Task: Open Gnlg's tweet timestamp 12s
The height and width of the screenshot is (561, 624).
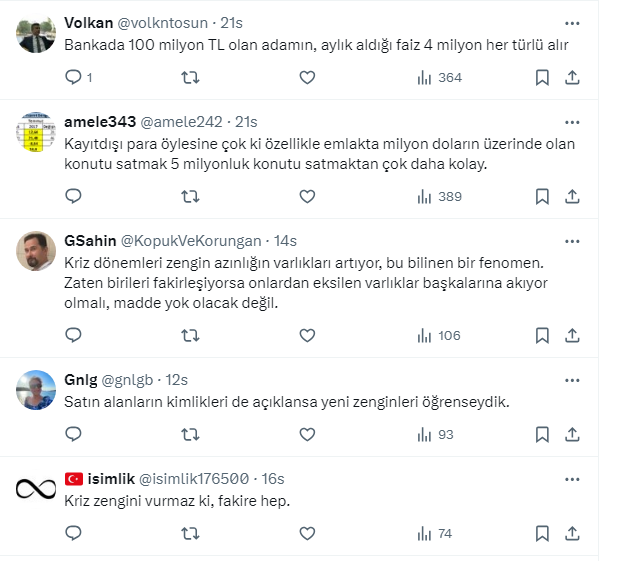Action: coord(178,380)
